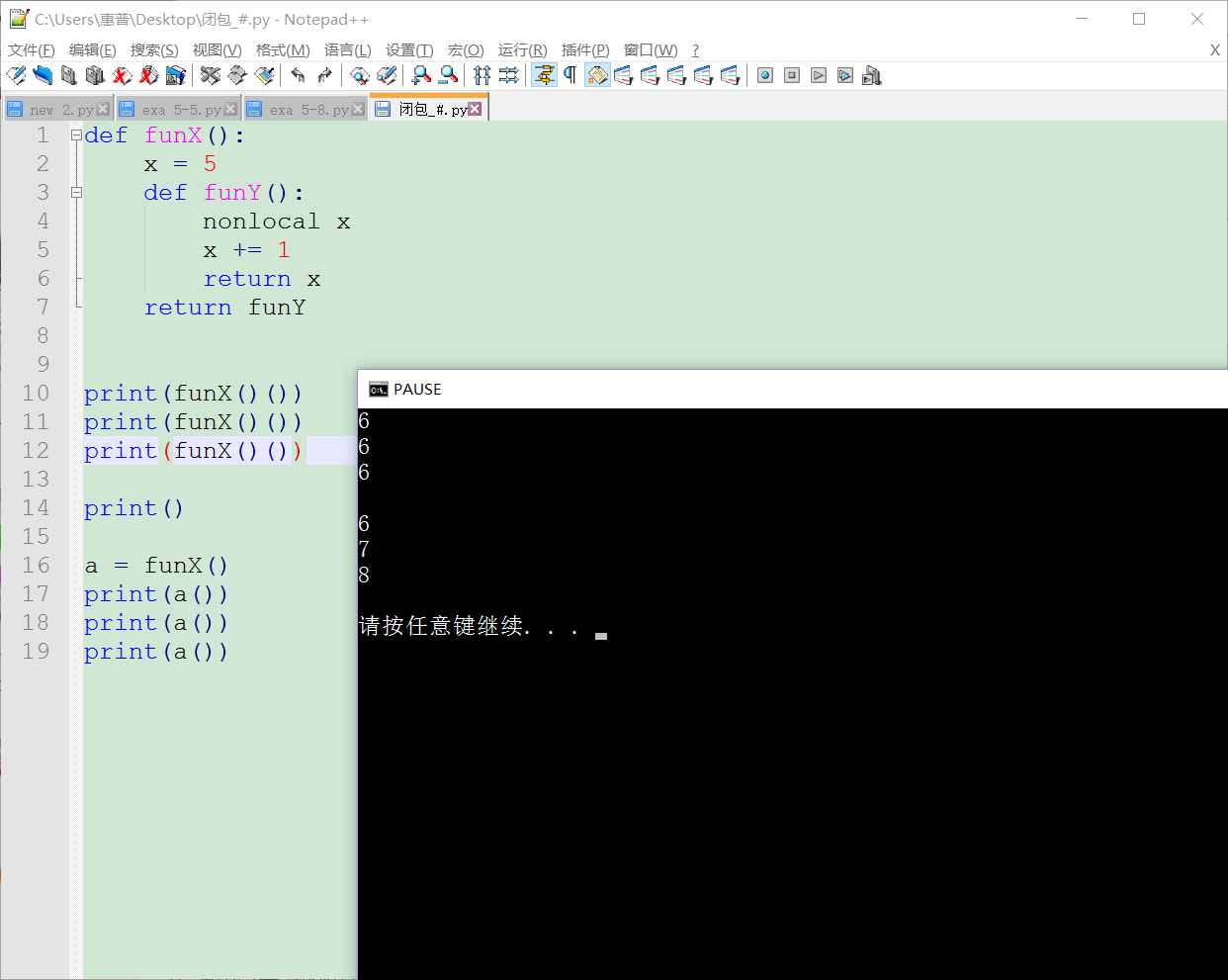1228x980 pixels.
Task: Collapse the funY fold marker on line 3
Action: (76, 193)
